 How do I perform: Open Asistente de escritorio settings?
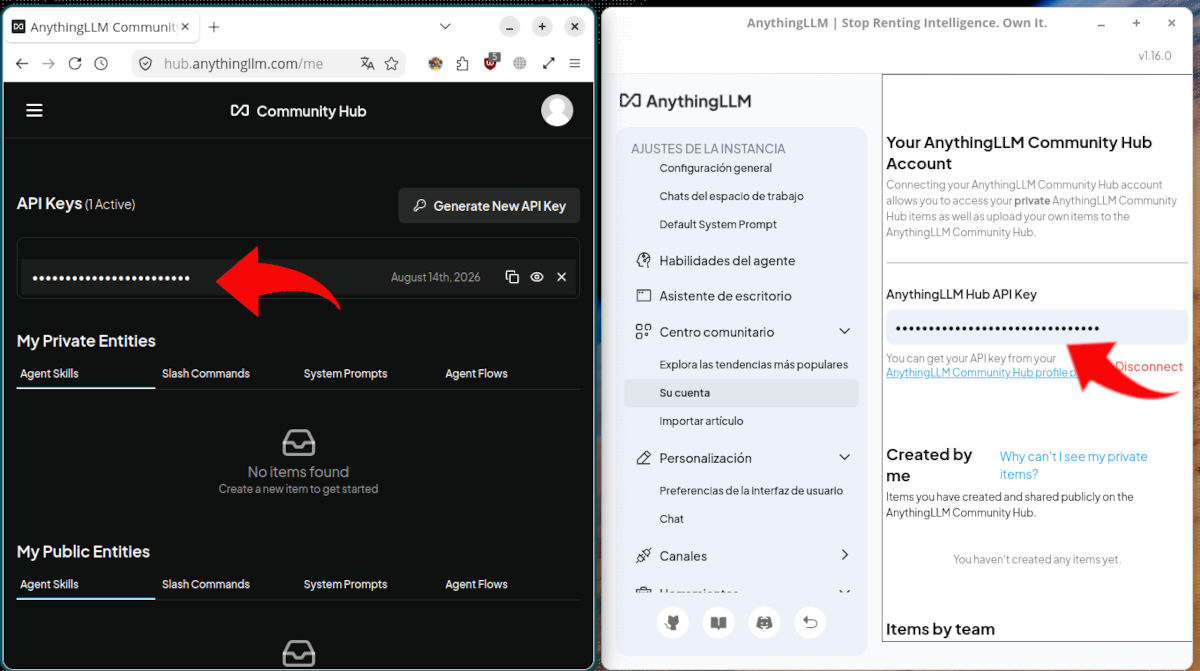[x=725, y=296]
